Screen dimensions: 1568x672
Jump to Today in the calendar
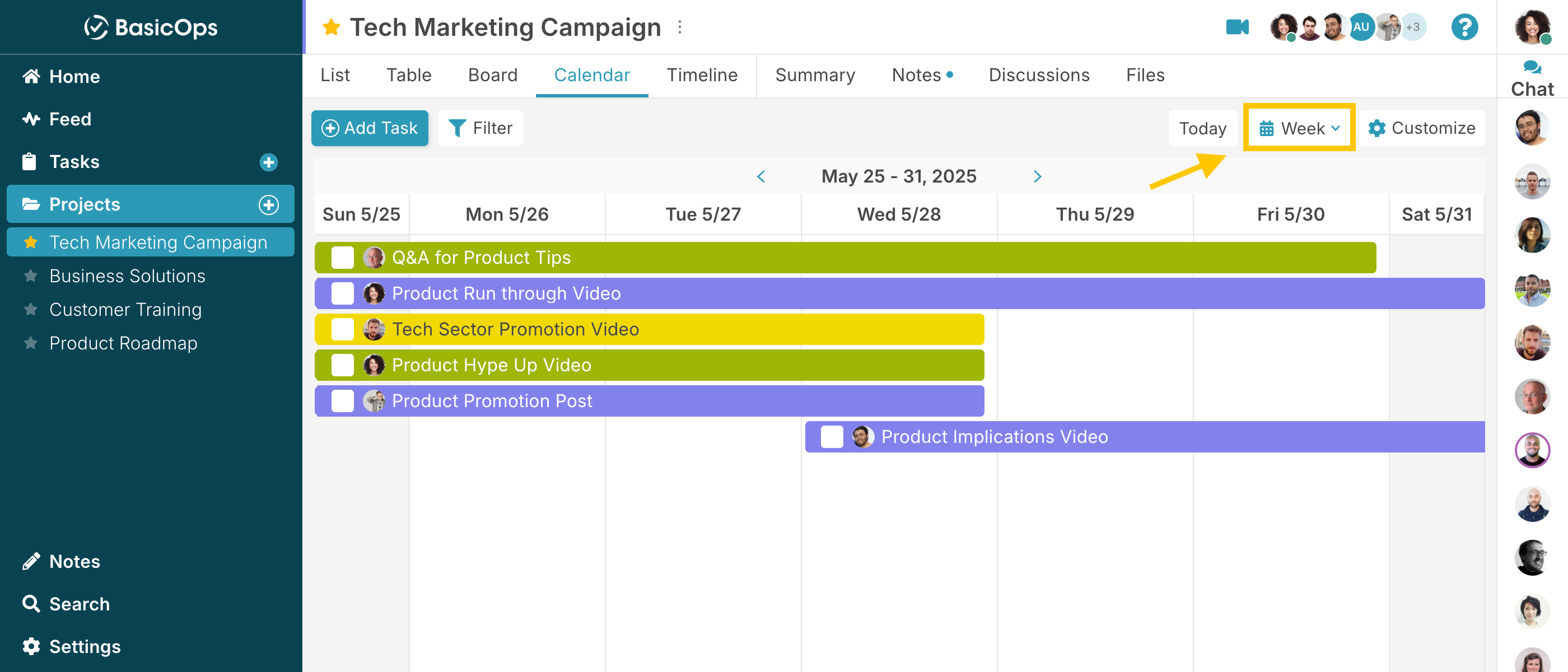(1202, 128)
